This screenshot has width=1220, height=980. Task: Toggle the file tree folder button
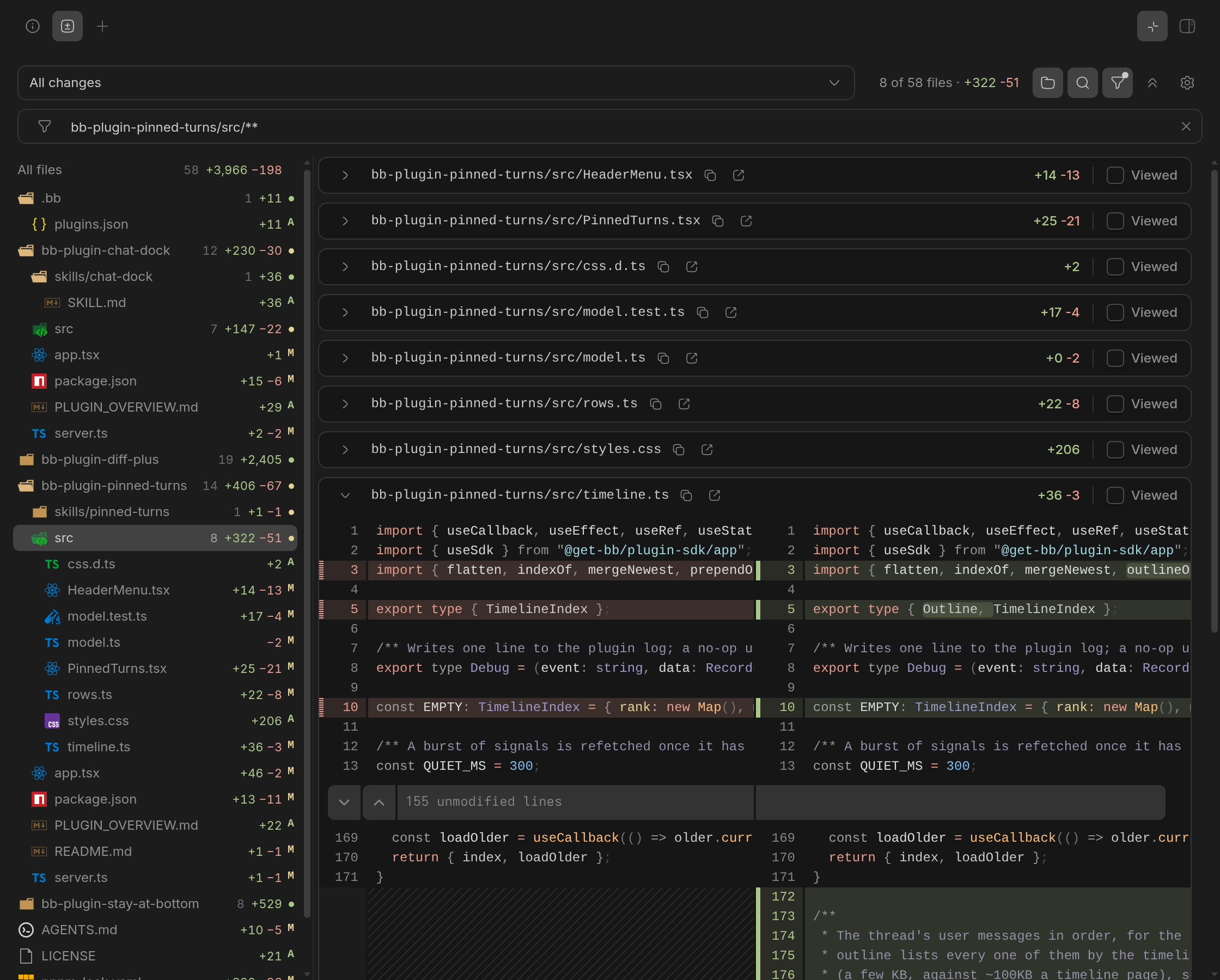[x=1047, y=83]
